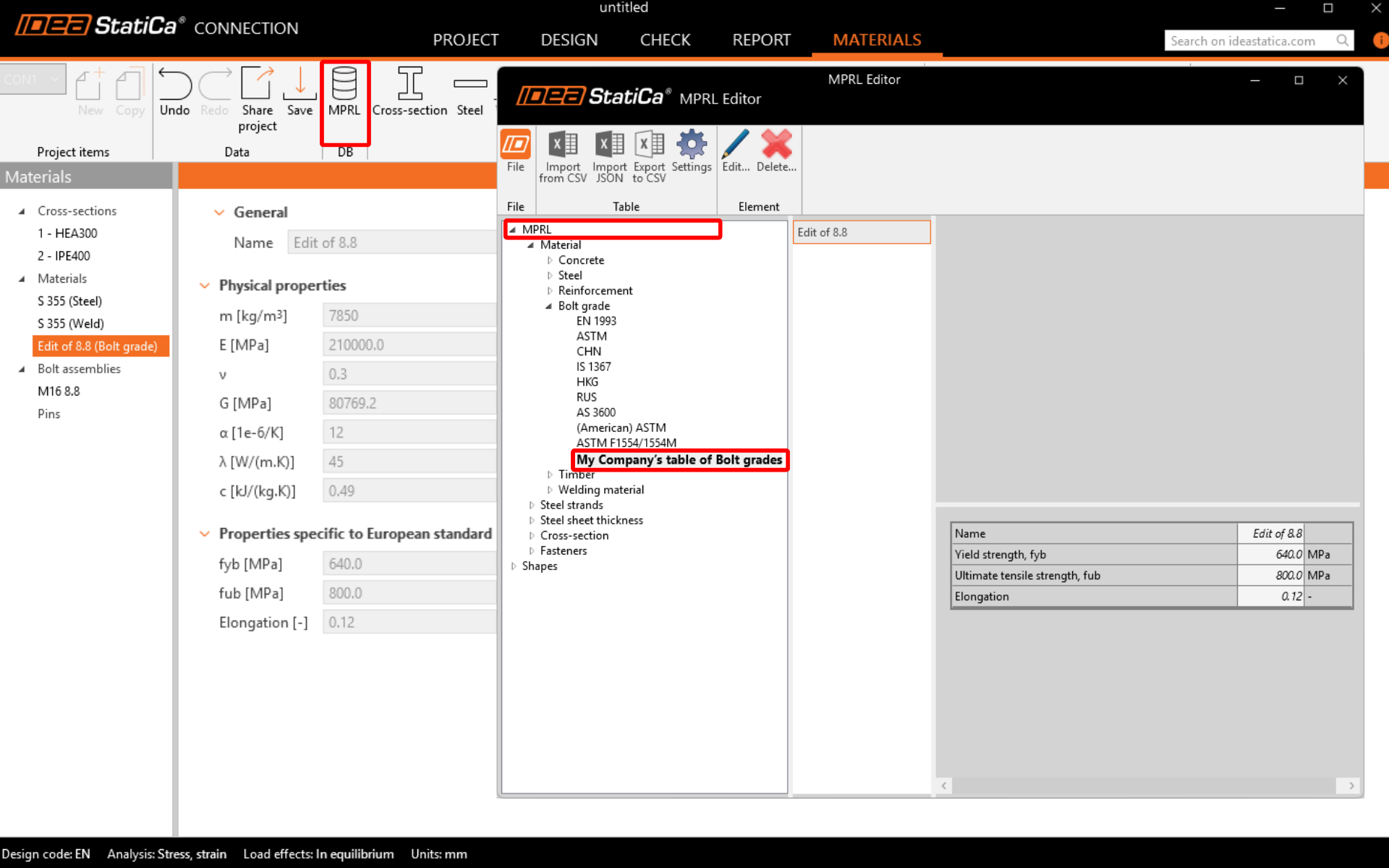
Task: Select AS 3600 bolt grade table
Action: tap(595, 413)
